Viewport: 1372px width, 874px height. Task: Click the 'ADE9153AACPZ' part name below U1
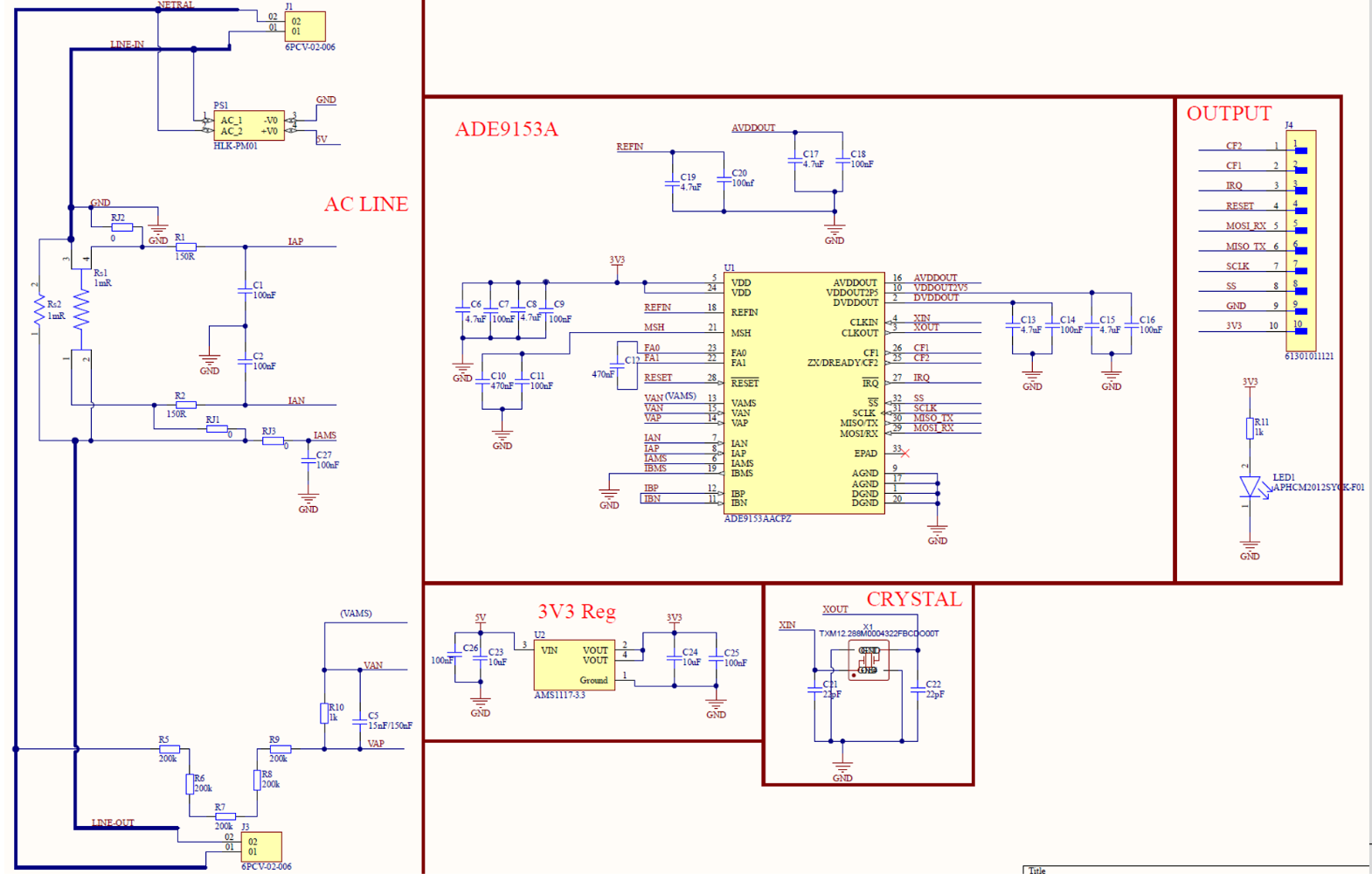(758, 518)
